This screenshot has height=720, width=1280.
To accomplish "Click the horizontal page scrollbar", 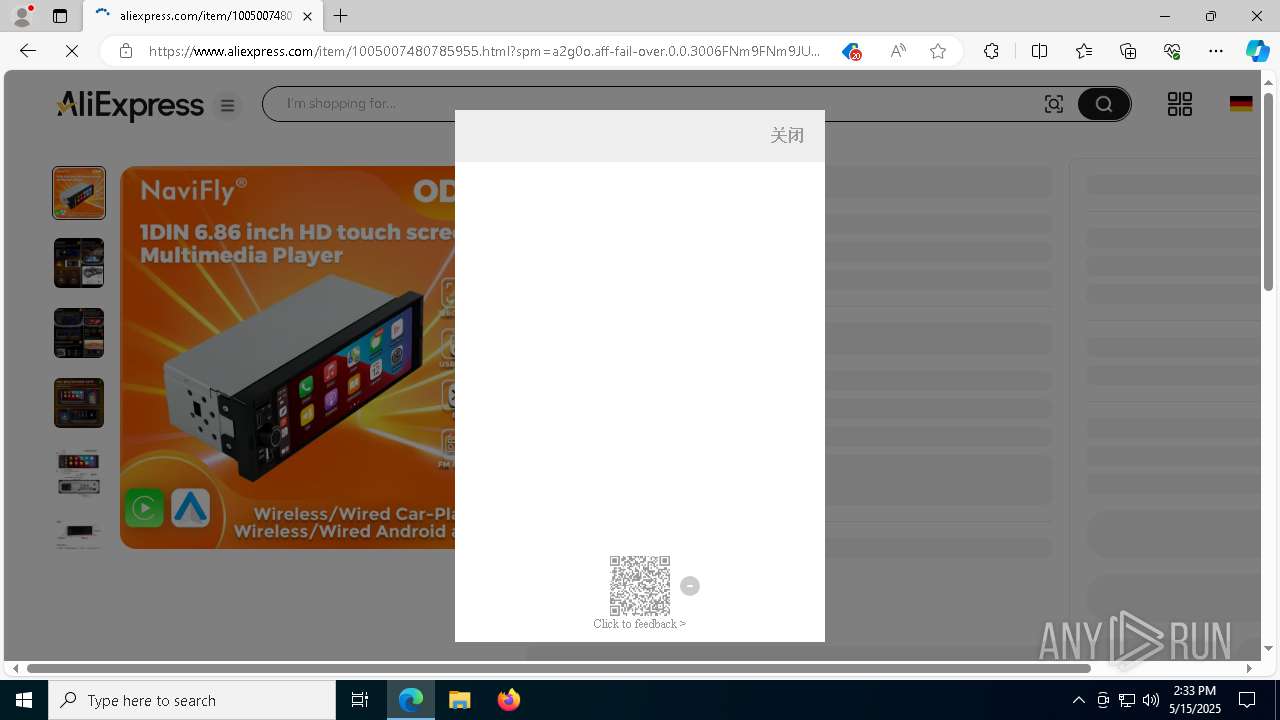I will click(x=559, y=668).
